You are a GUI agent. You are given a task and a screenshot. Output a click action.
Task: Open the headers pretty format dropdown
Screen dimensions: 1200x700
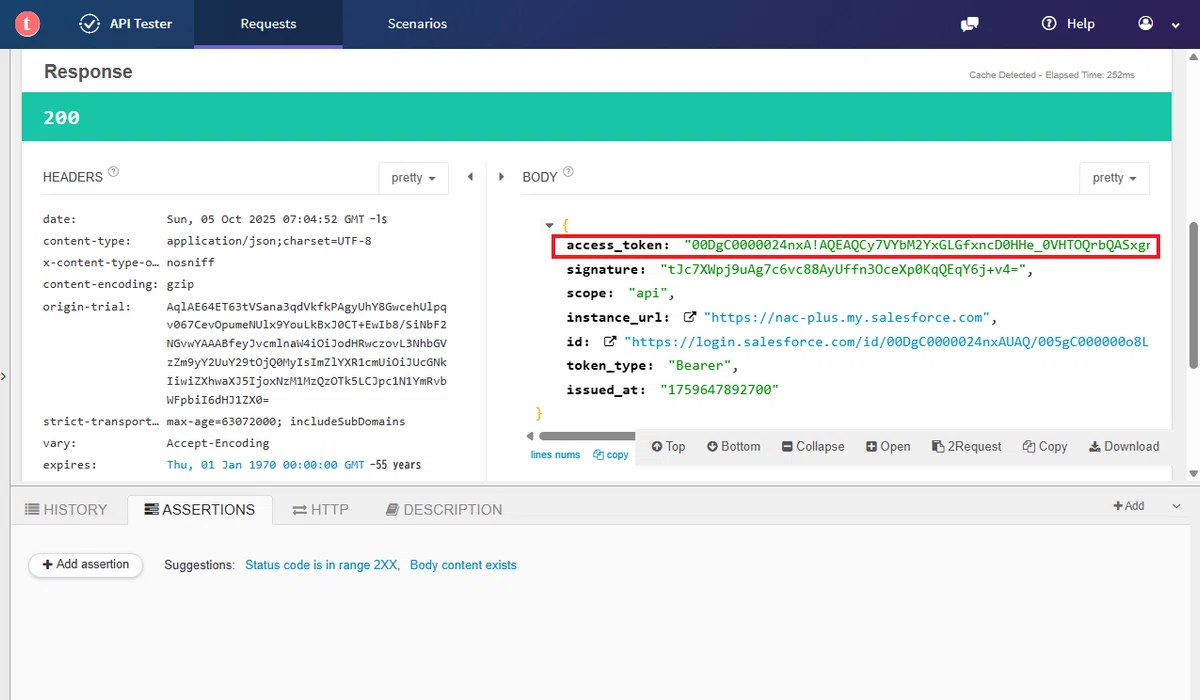click(413, 177)
